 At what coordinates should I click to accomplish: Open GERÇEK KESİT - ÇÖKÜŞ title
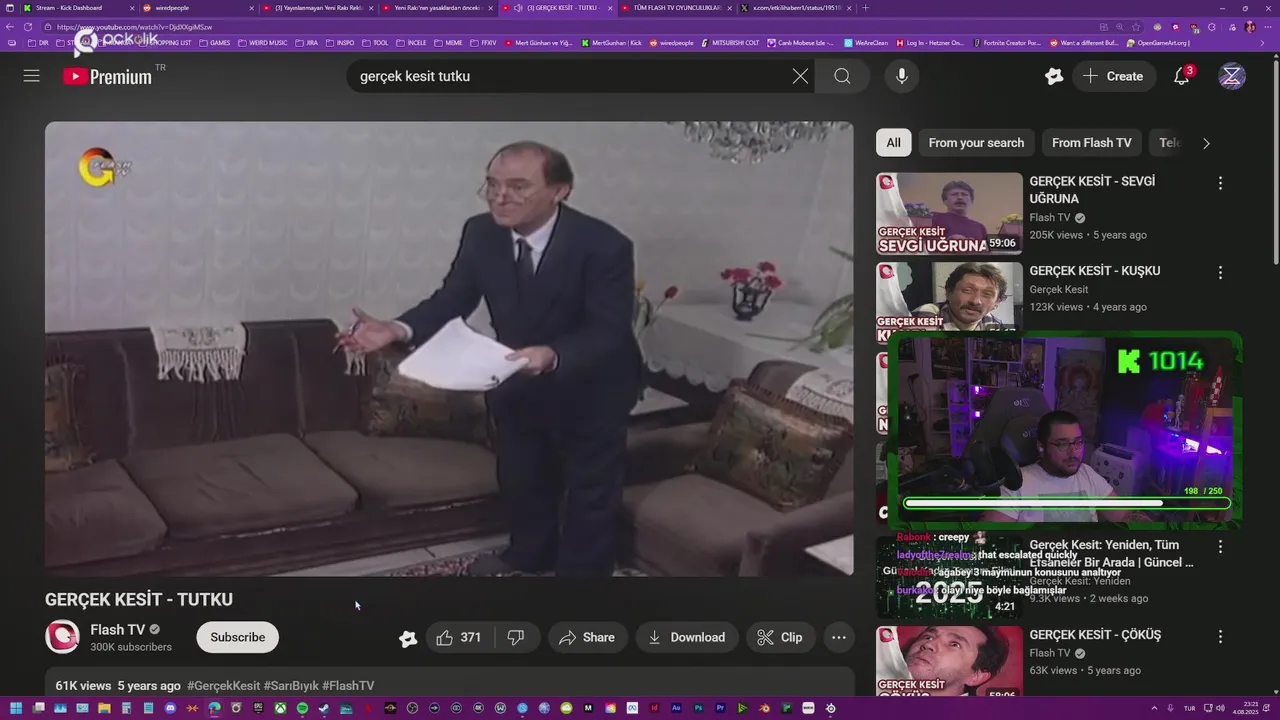(1095, 635)
